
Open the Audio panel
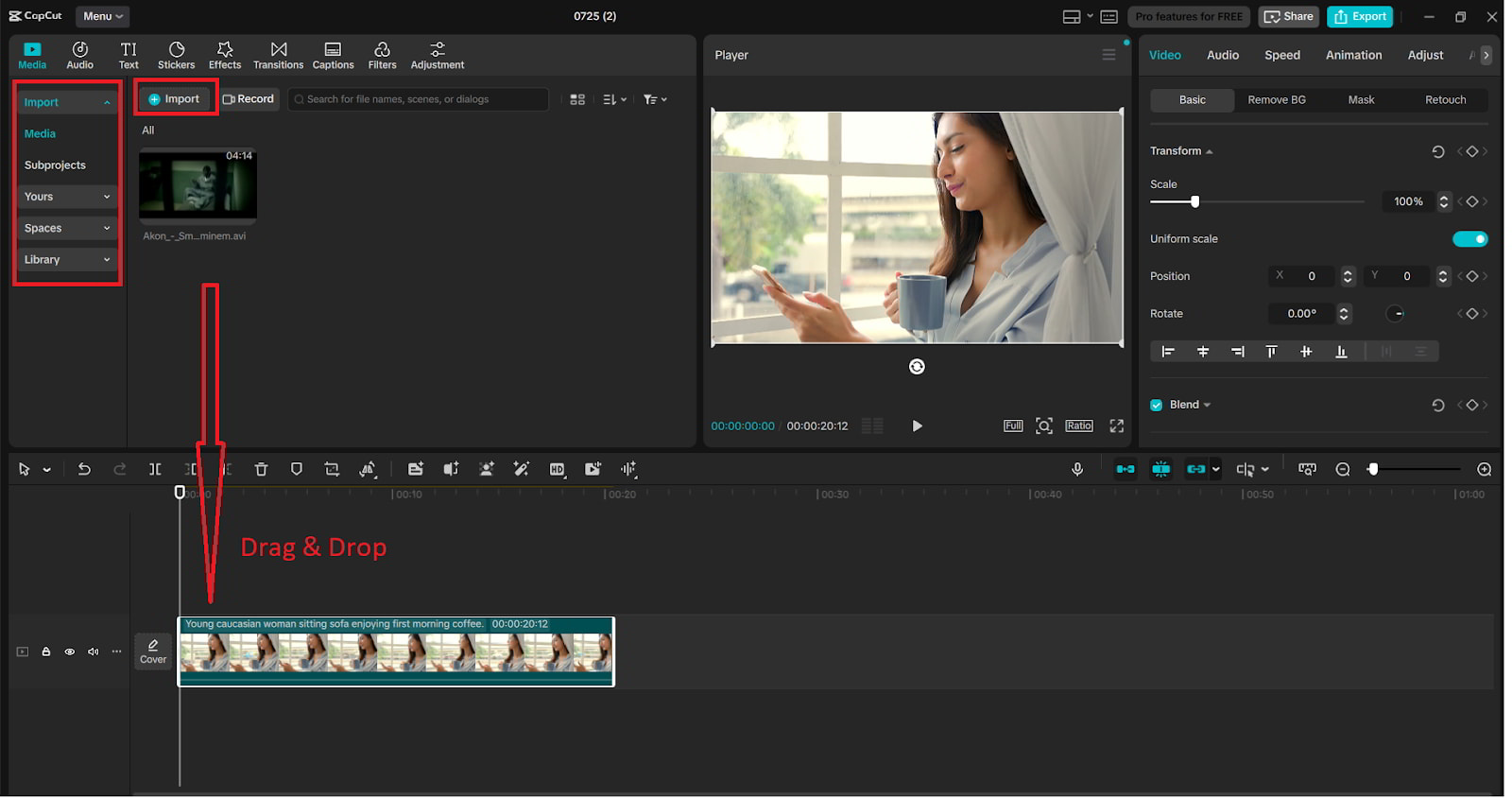pyautogui.click(x=79, y=56)
